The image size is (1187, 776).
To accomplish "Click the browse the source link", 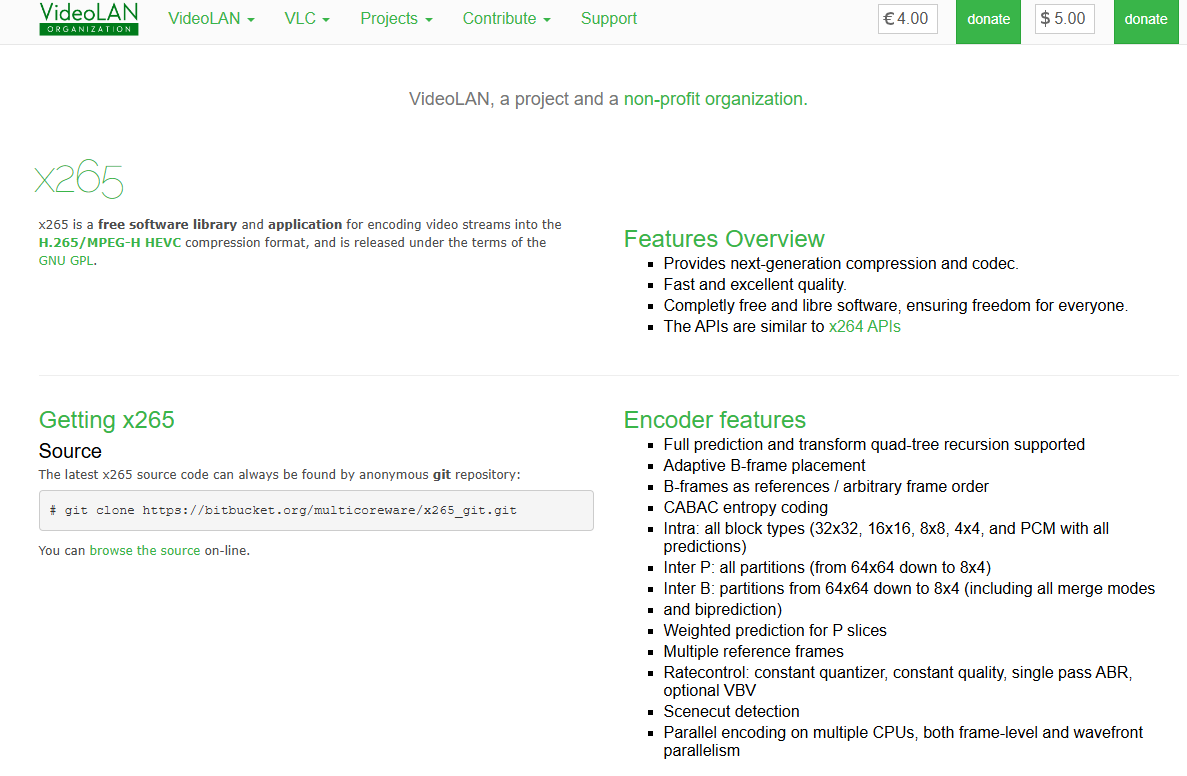I will tap(145, 551).
